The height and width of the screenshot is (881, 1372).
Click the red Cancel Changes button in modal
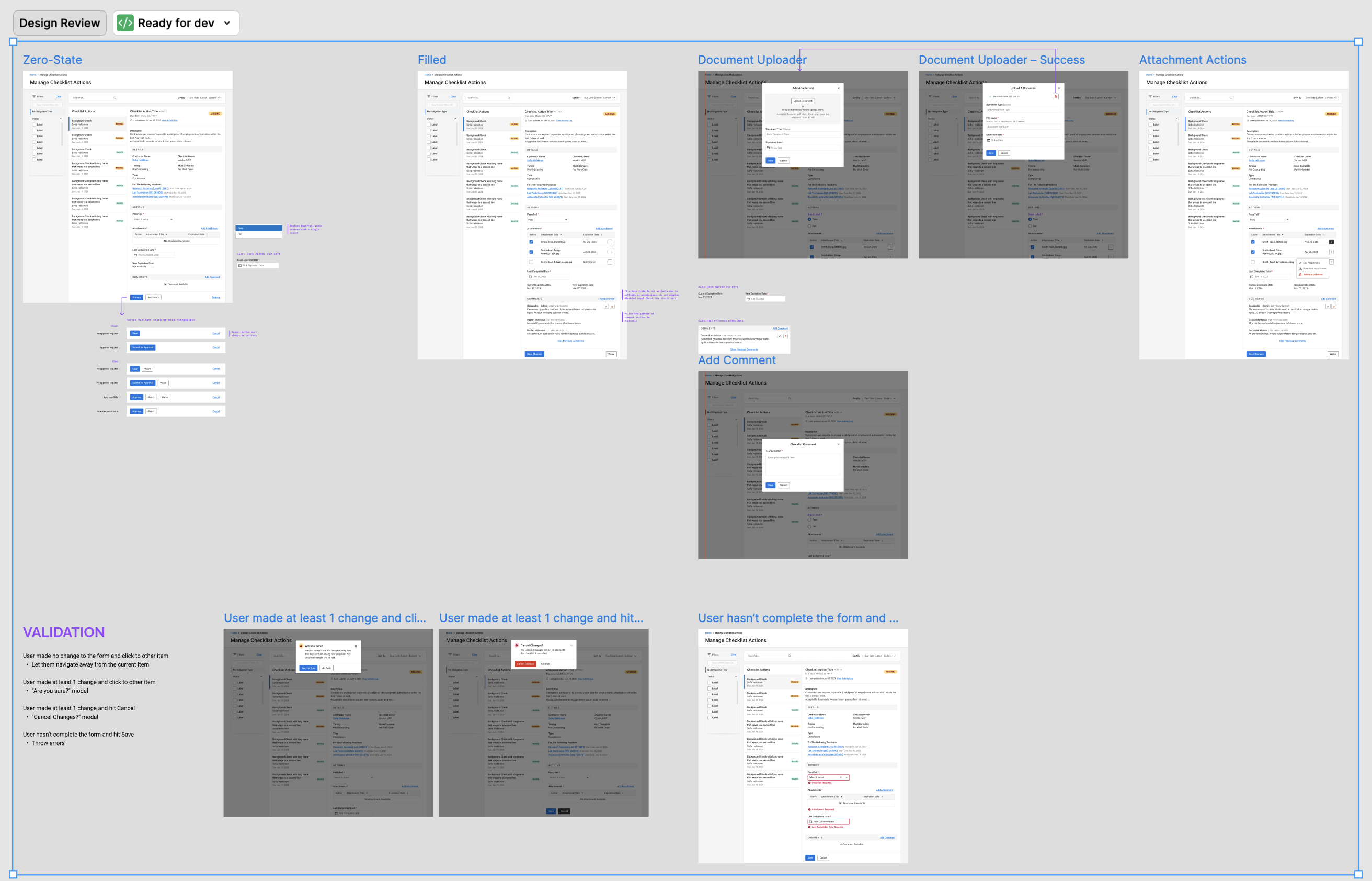click(525, 664)
